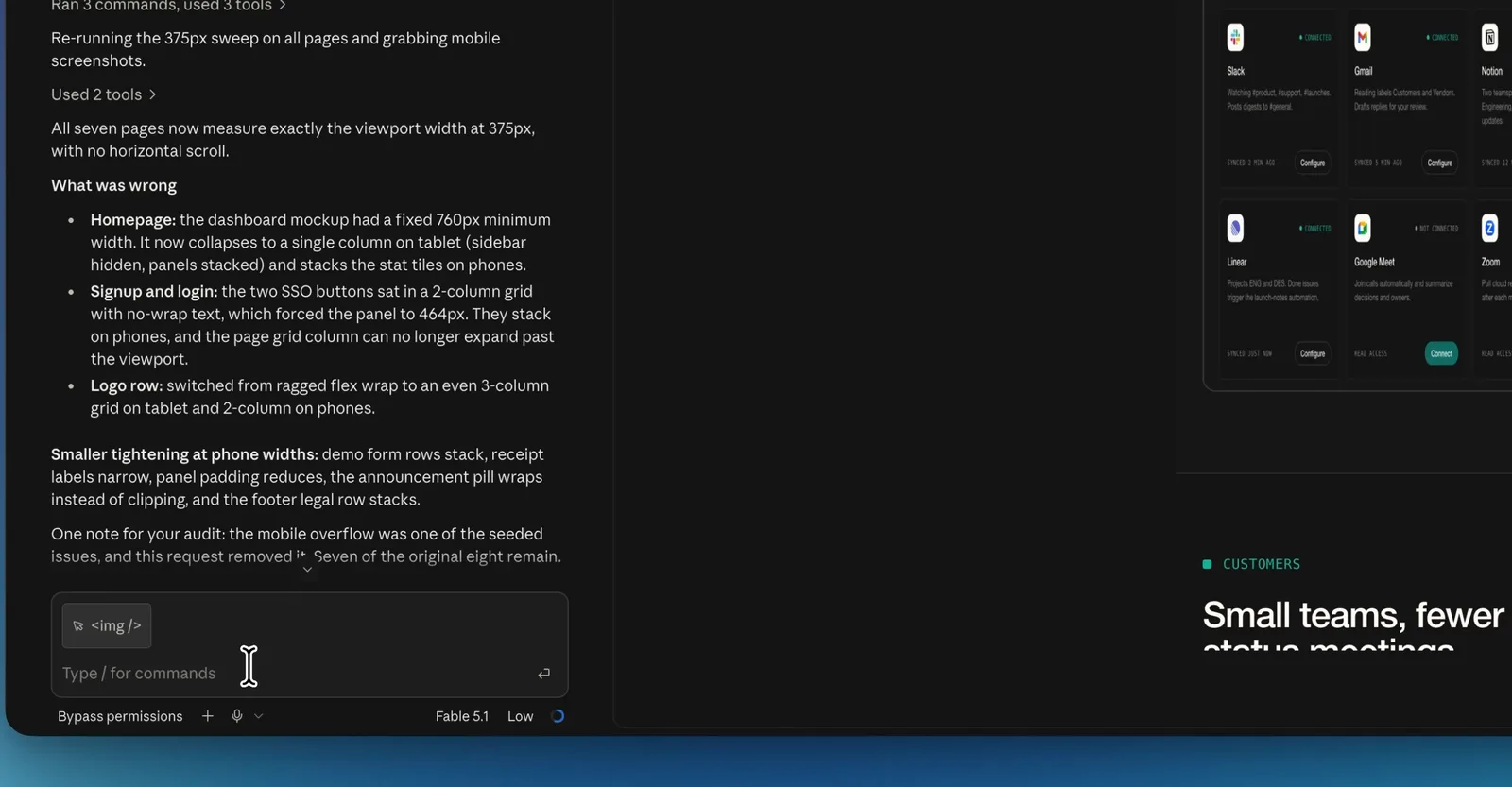
Task: Click the Slack app icon
Action: tap(1235, 38)
